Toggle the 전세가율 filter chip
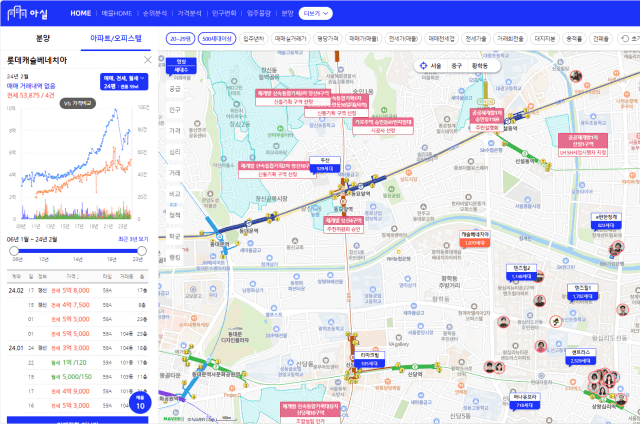The image size is (640, 424). point(476,38)
